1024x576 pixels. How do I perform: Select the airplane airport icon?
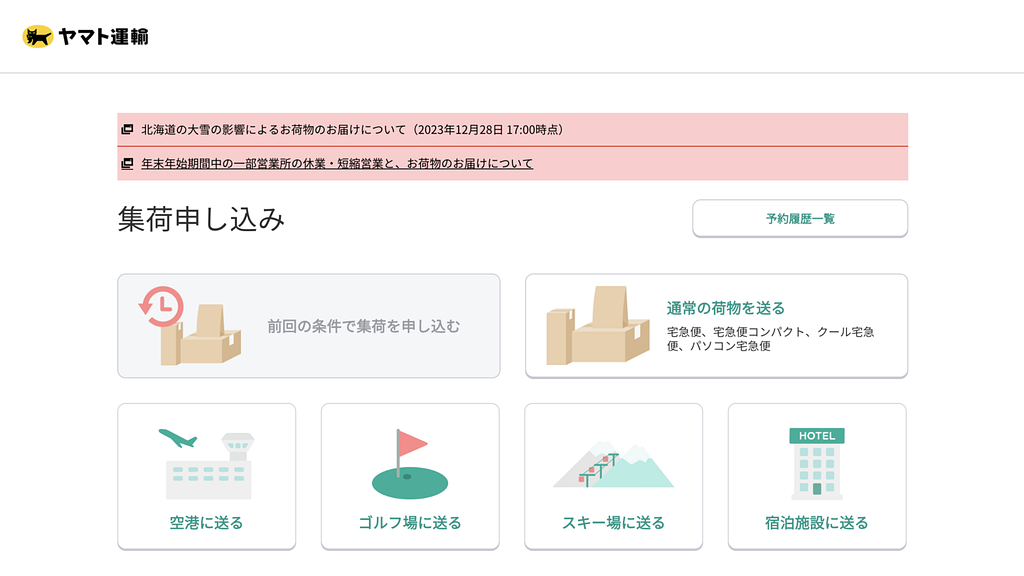tap(205, 462)
